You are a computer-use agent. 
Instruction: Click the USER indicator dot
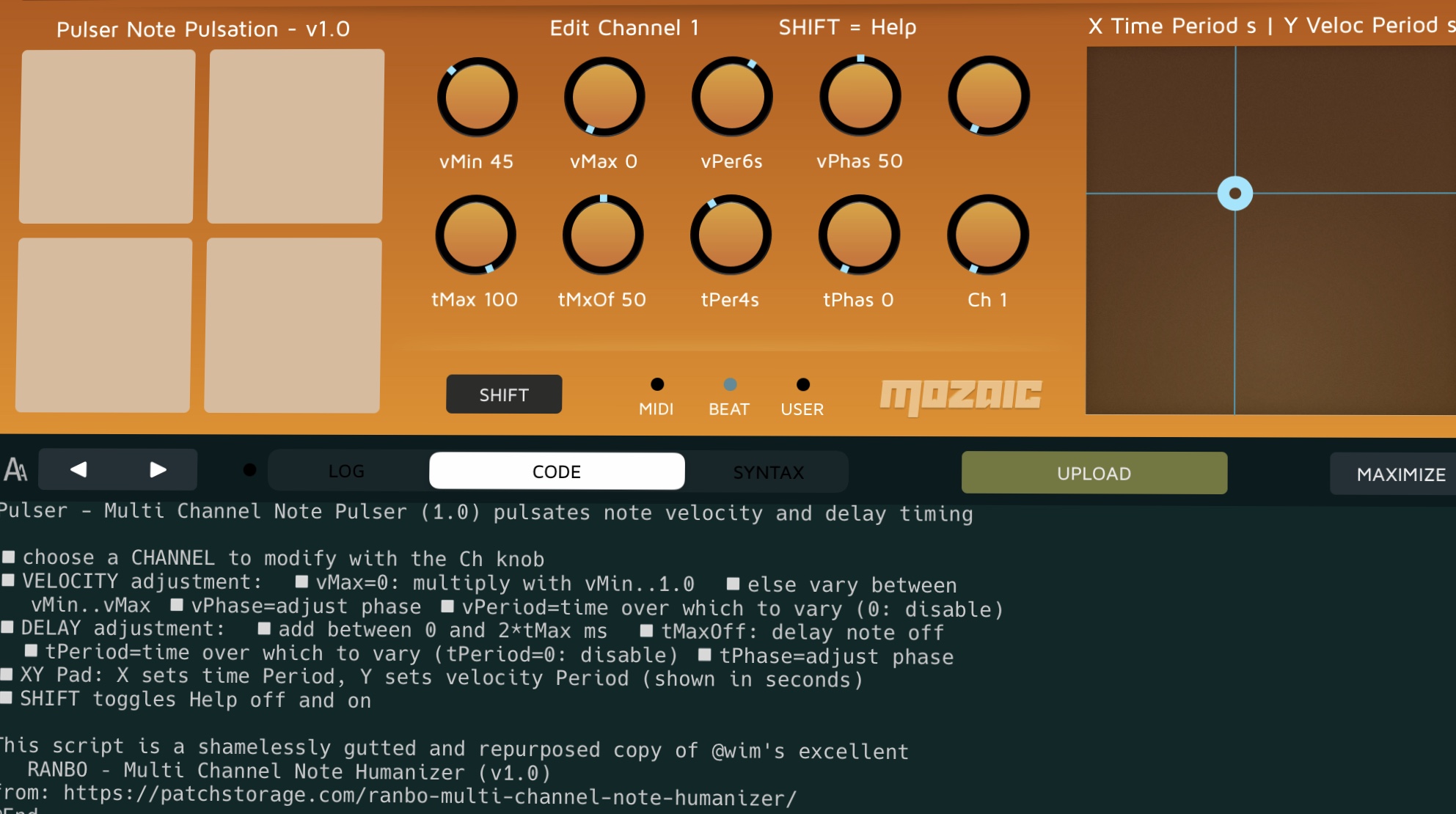pos(803,384)
